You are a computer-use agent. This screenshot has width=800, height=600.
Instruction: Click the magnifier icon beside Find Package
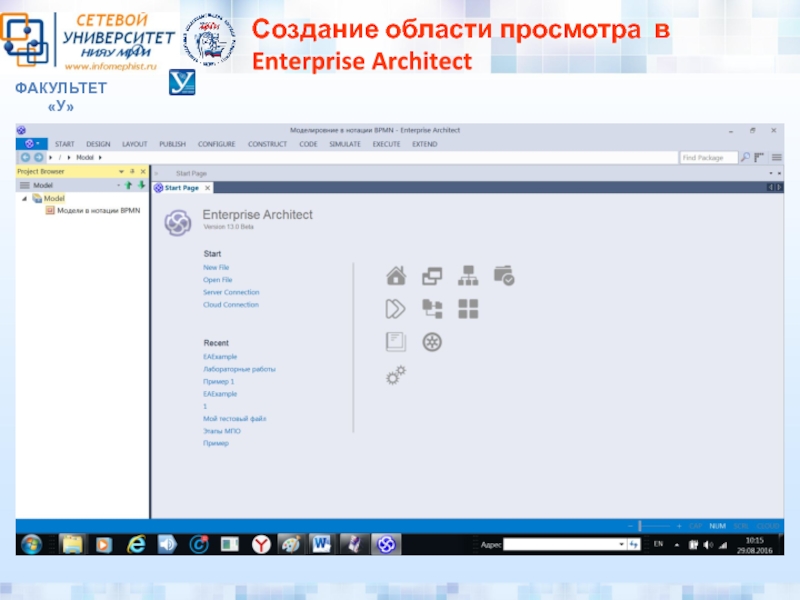click(x=745, y=157)
